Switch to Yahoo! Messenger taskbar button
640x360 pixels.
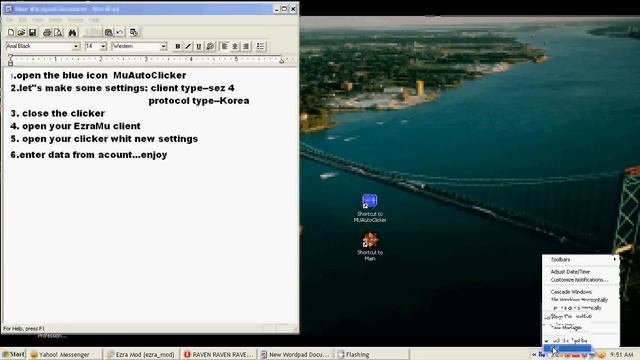coord(64,355)
